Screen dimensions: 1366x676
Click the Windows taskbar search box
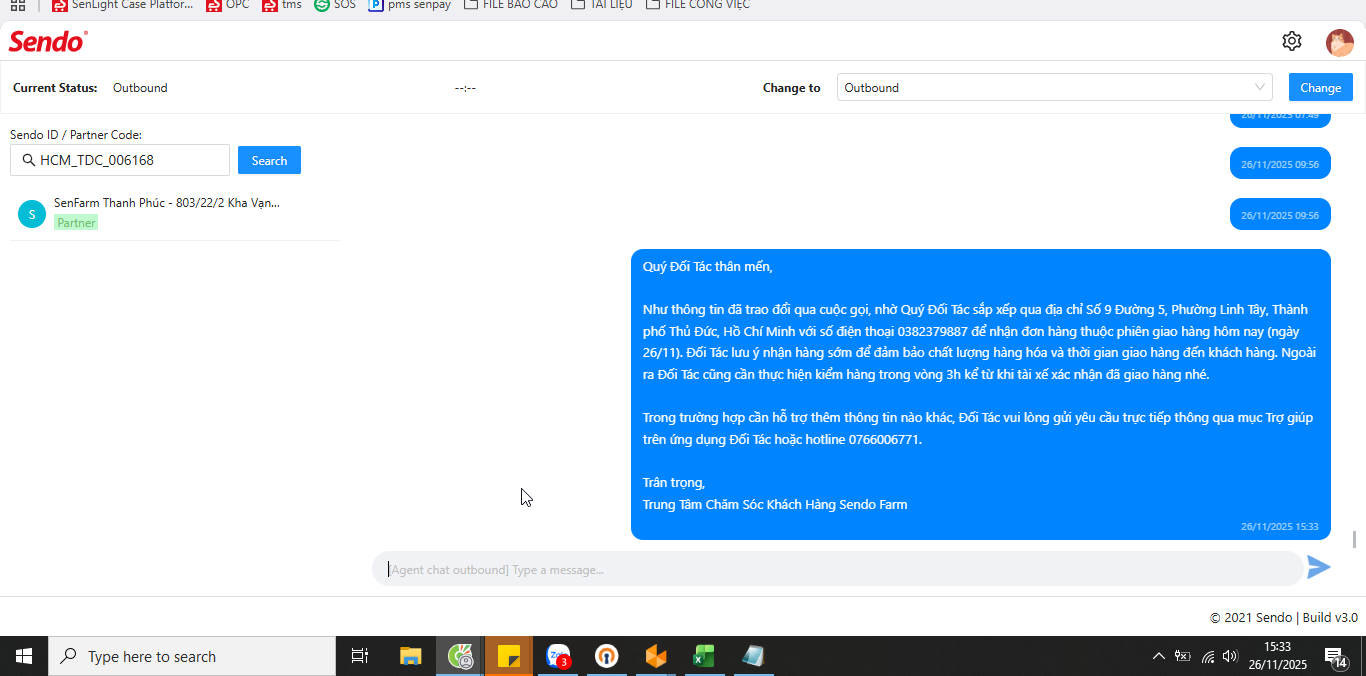(x=192, y=656)
